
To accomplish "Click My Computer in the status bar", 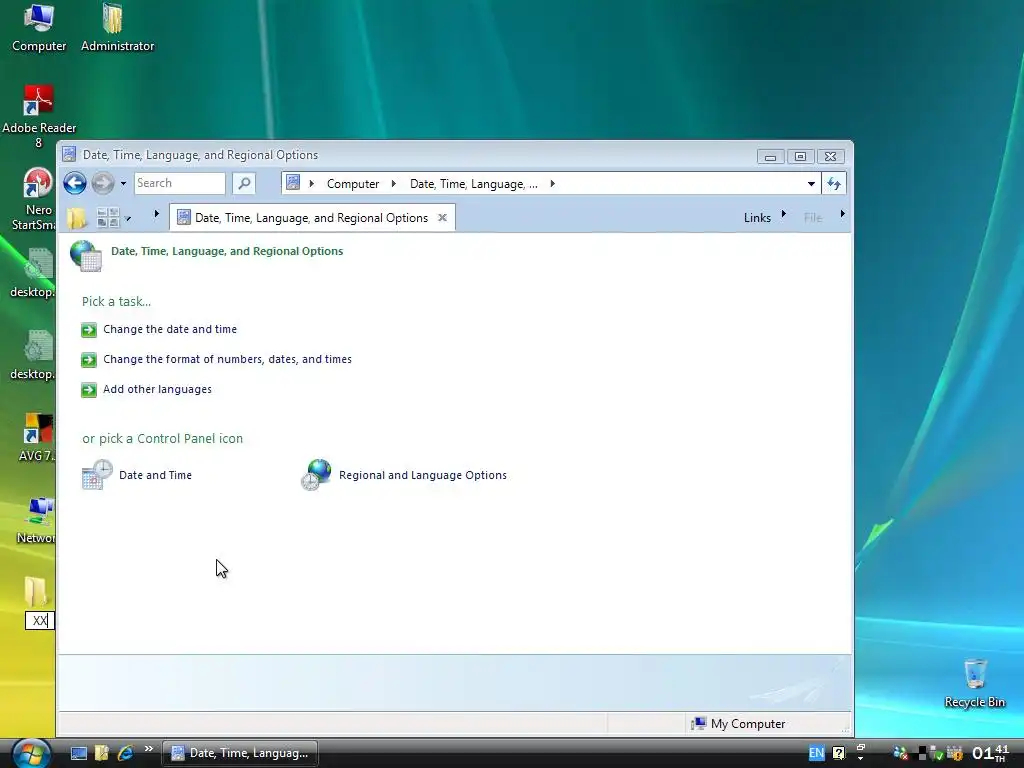I will (x=739, y=724).
